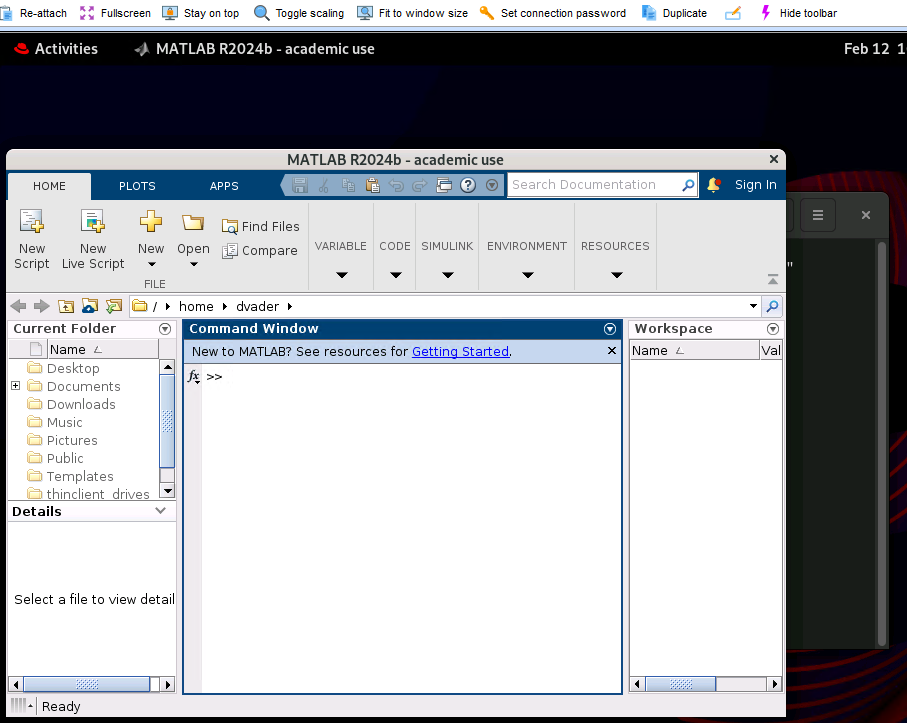Click the folder icon with green arrow in address bar
This screenshot has width=907, height=723.
(114, 306)
